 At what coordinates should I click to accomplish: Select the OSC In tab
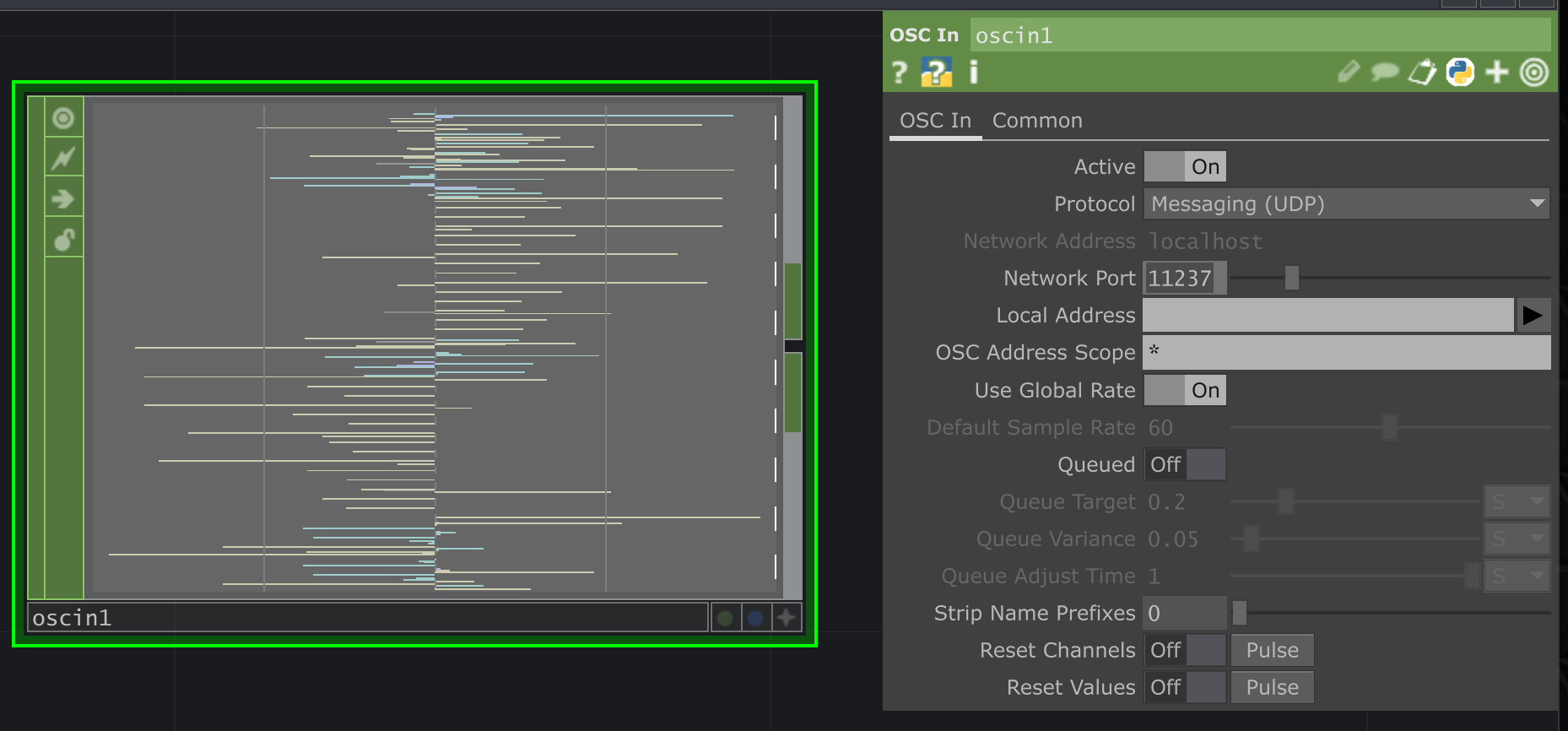(935, 121)
